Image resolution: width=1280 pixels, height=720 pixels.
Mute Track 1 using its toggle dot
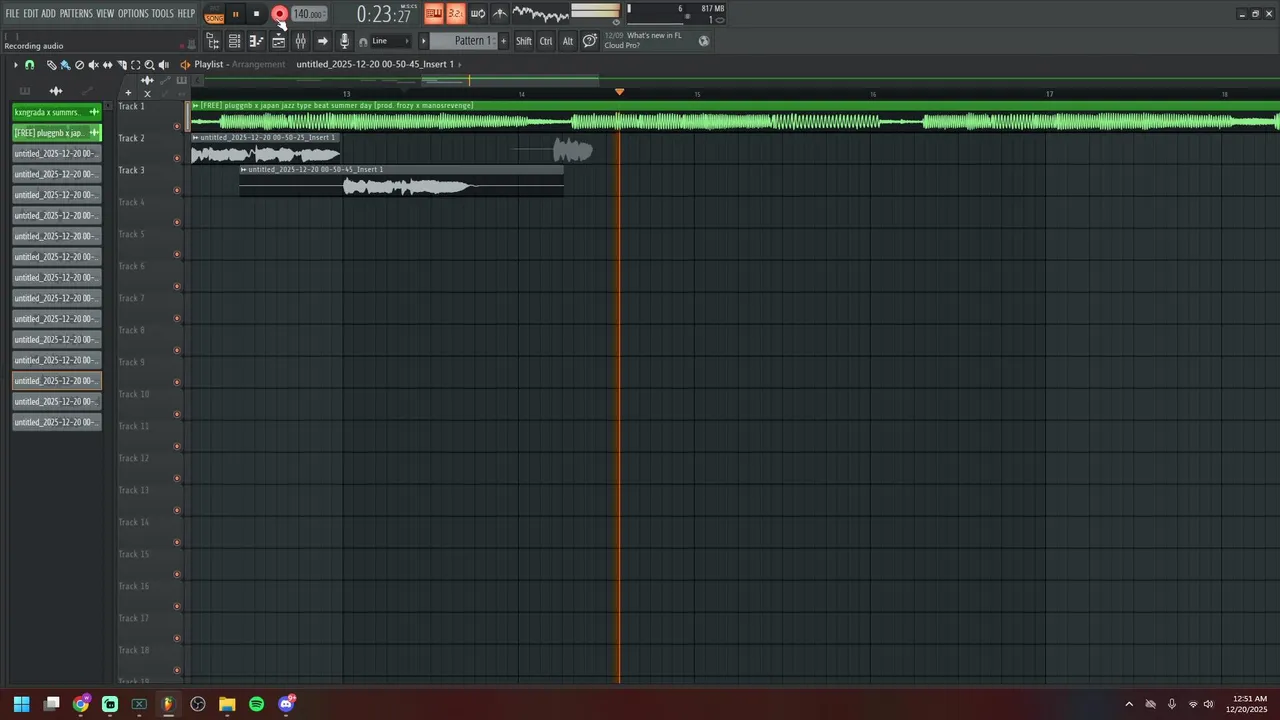tap(177, 126)
